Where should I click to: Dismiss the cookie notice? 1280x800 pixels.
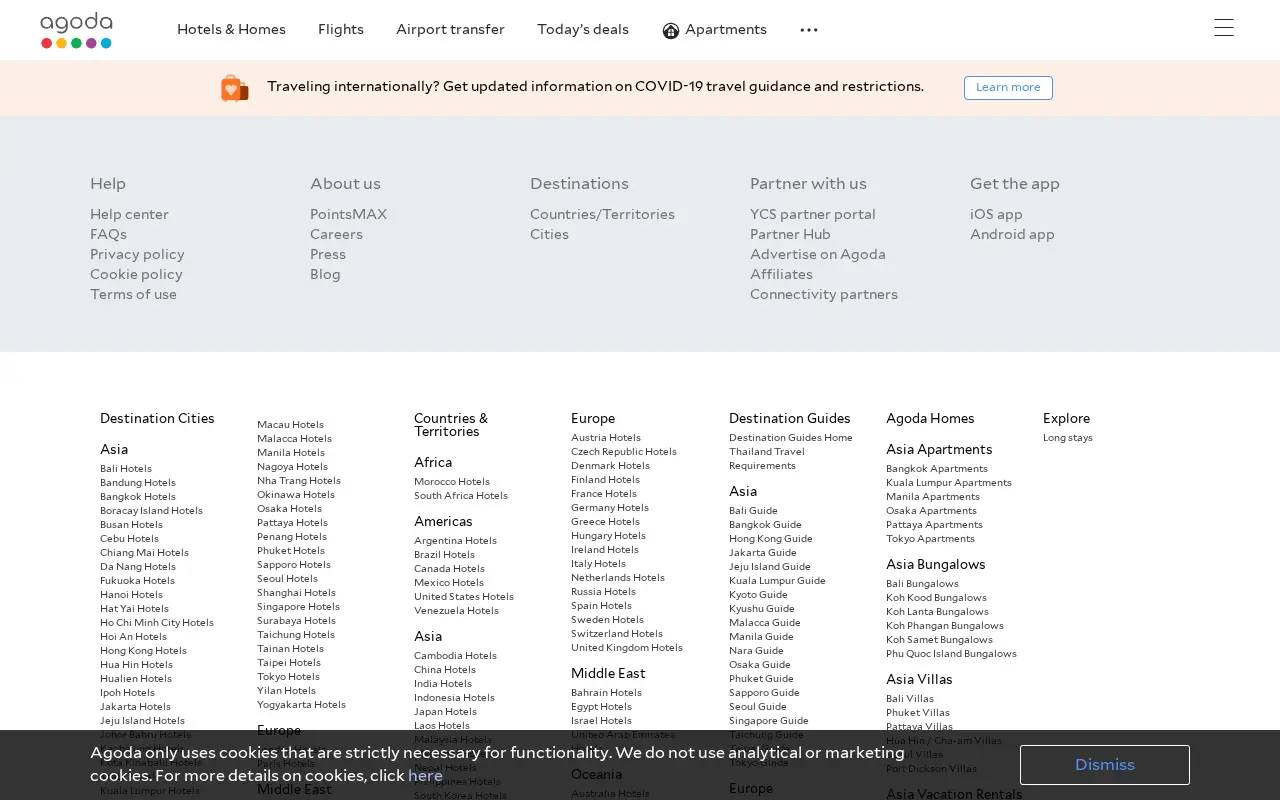(x=1105, y=765)
